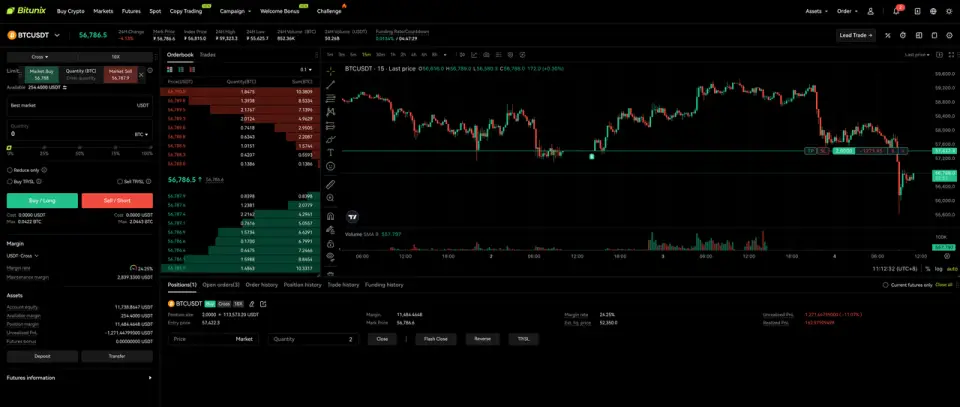
Task: Switch to the Trades tab
Action: tap(207, 54)
